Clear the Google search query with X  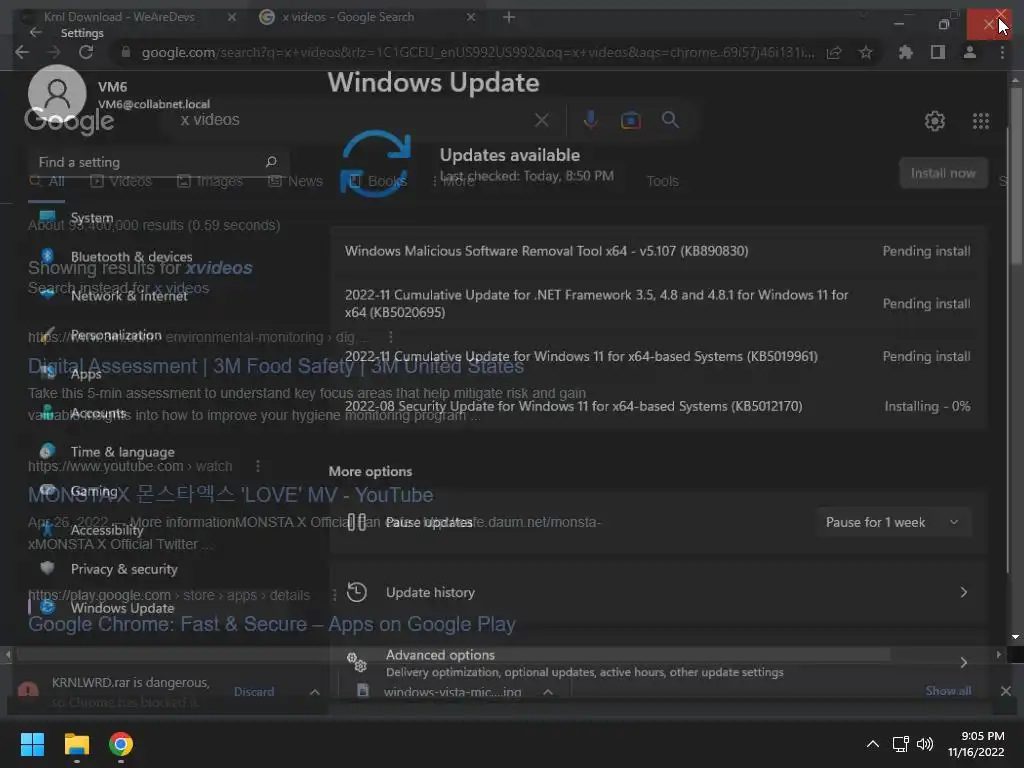coord(541,120)
